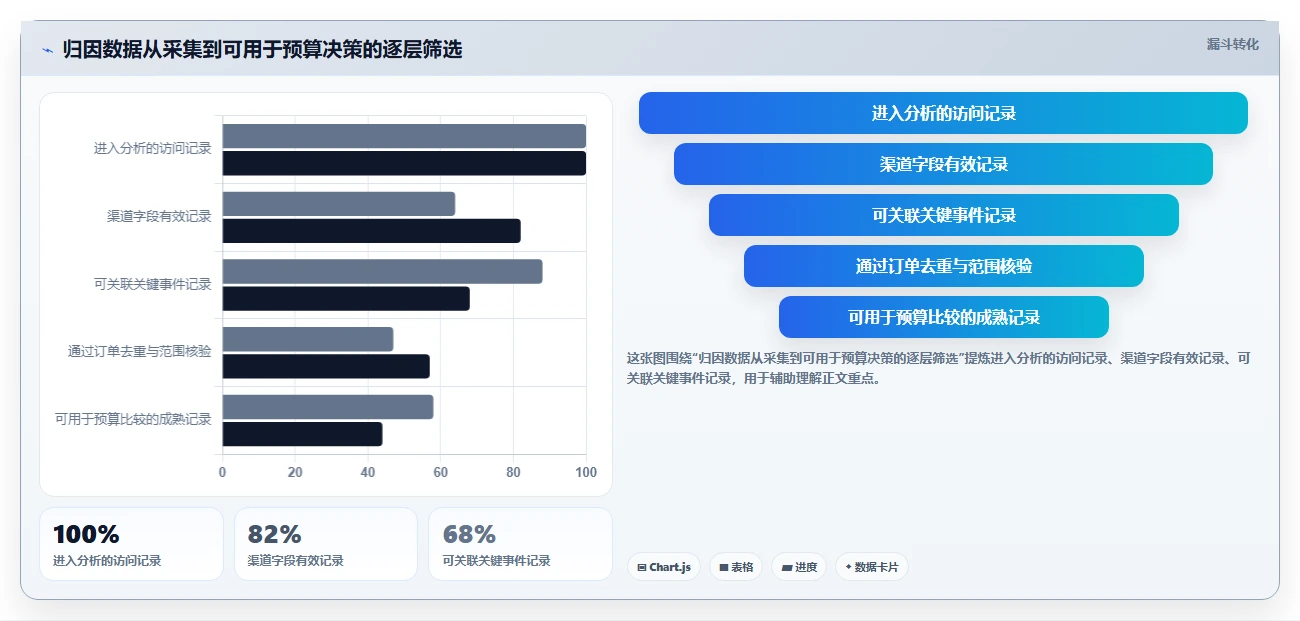Click the 数据卡片 tag icon

click(x=848, y=567)
